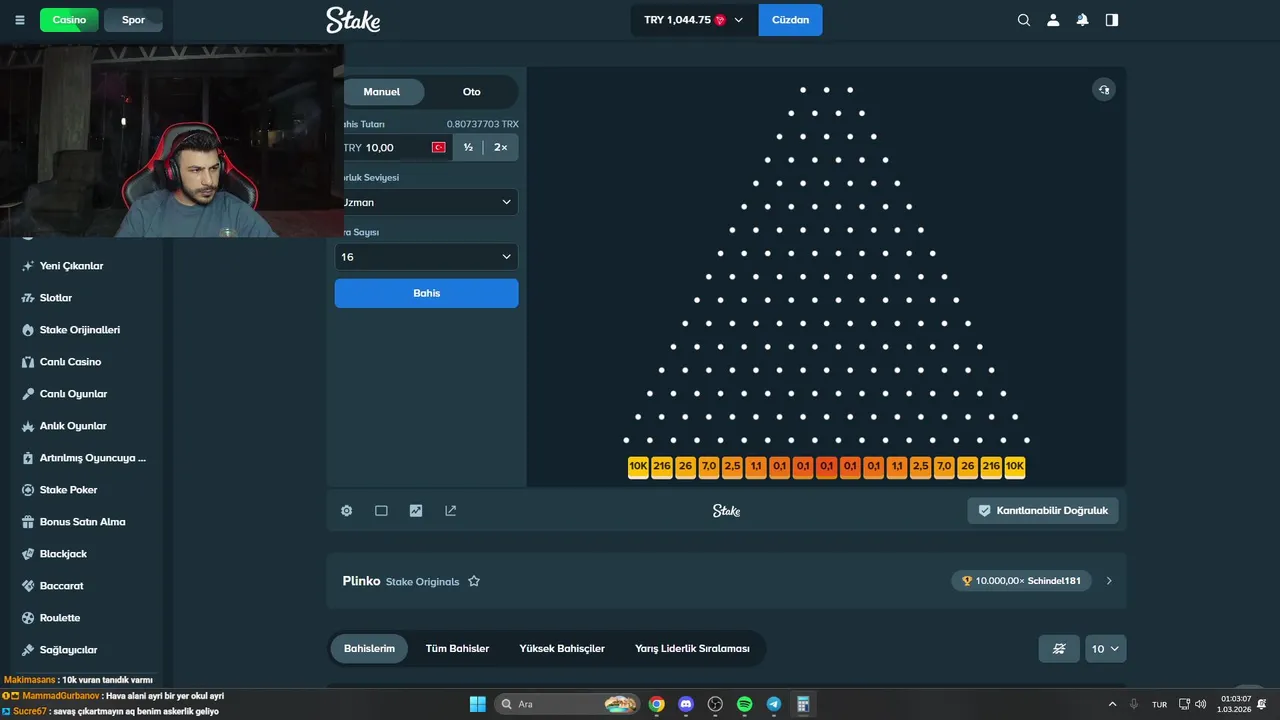1280x720 pixels.
Task: Open site search magnifier icon
Action: coord(1023,20)
